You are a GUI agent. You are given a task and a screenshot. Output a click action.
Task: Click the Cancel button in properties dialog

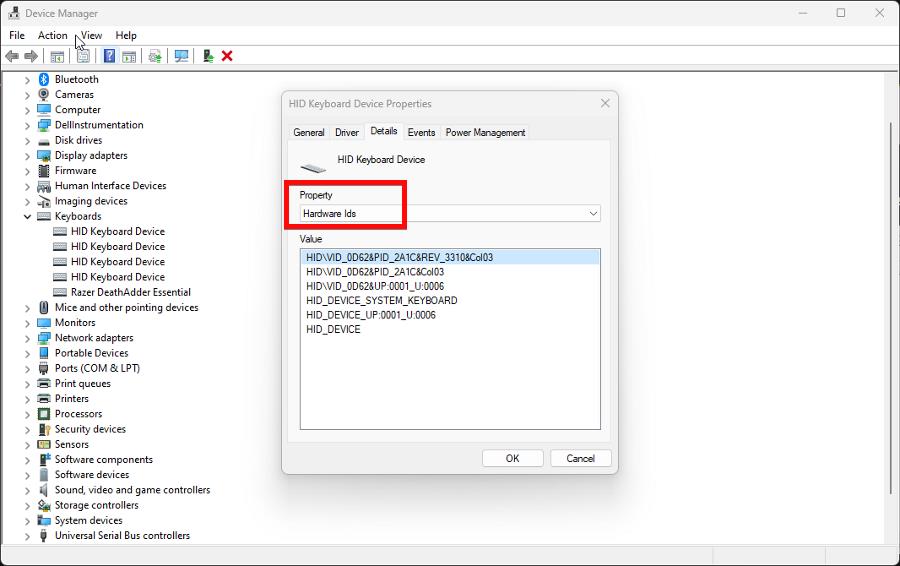coord(580,458)
